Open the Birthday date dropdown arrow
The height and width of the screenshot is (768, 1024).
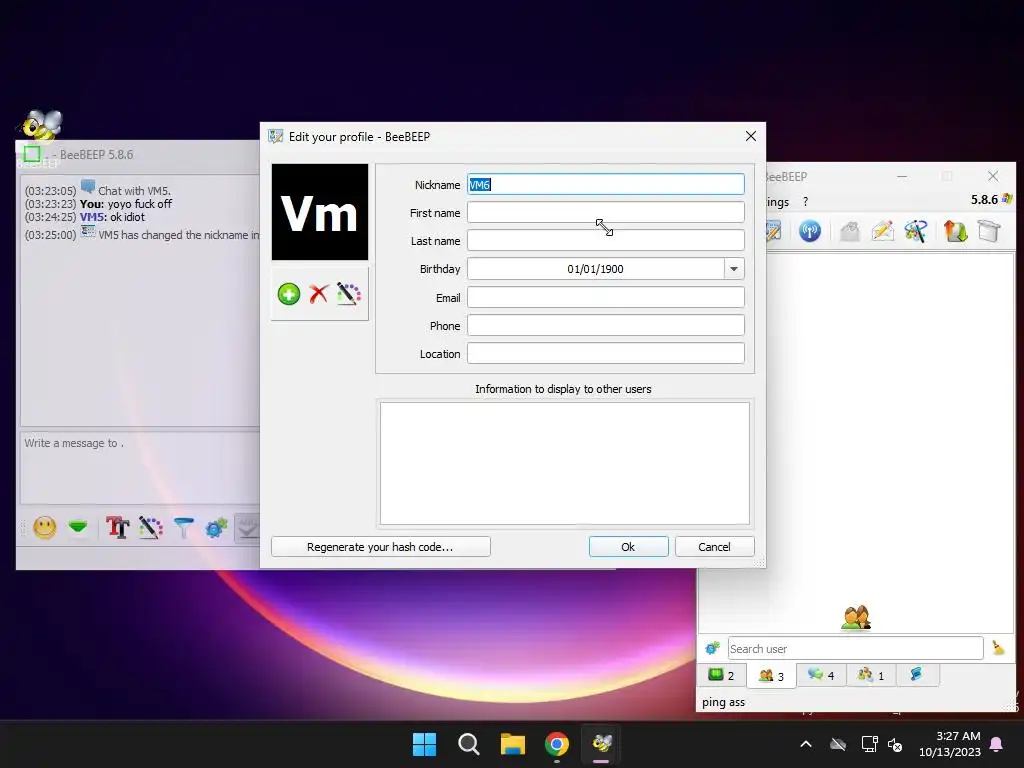pyautogui.click(x=734, y=268)
